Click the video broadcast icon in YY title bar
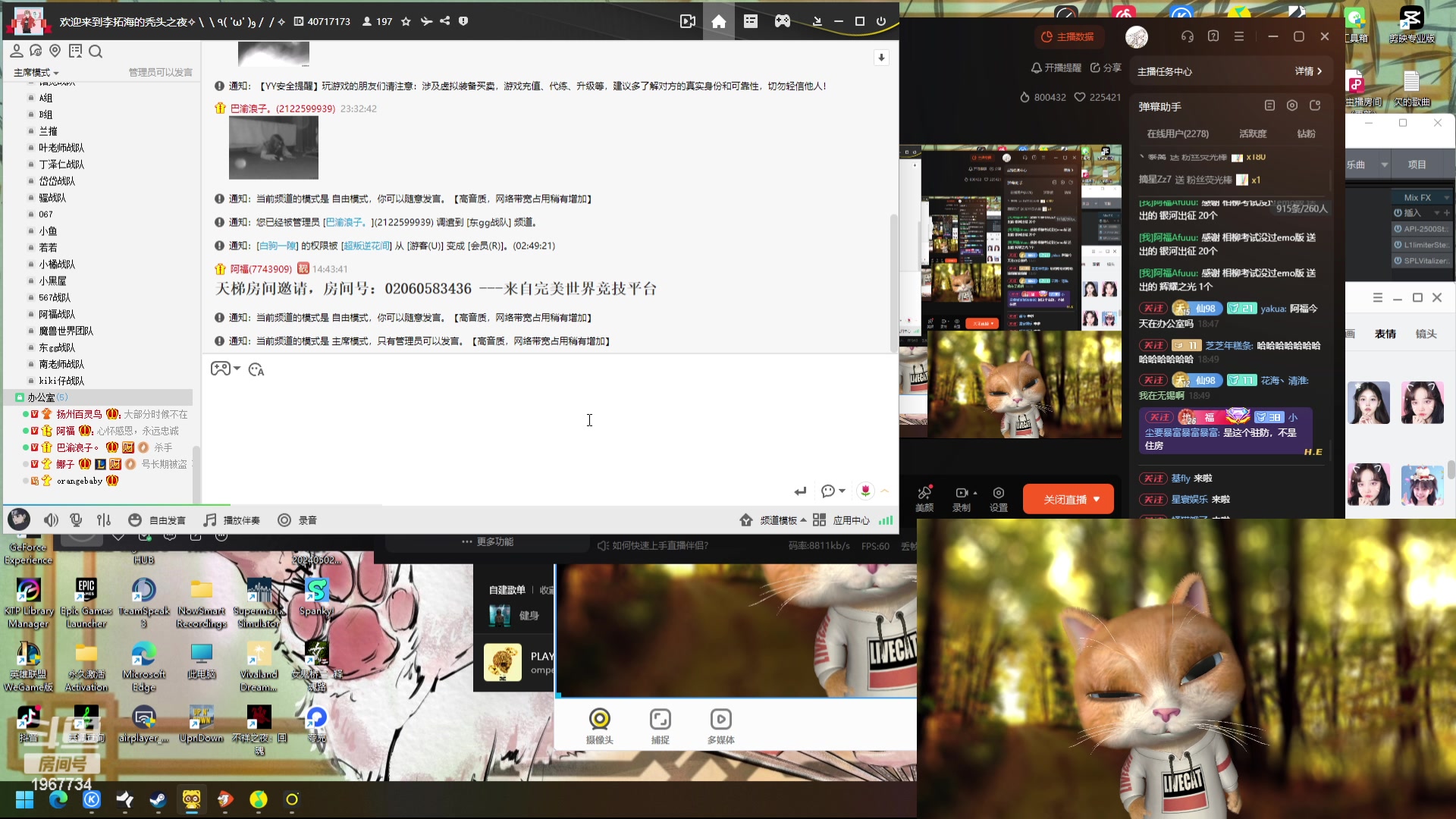 click(x=687, y=21)
